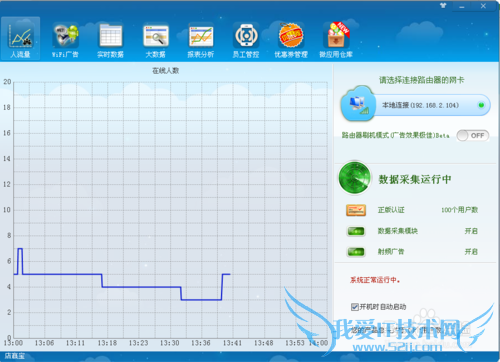Click the 在线人数 chart title

(166, 71)
